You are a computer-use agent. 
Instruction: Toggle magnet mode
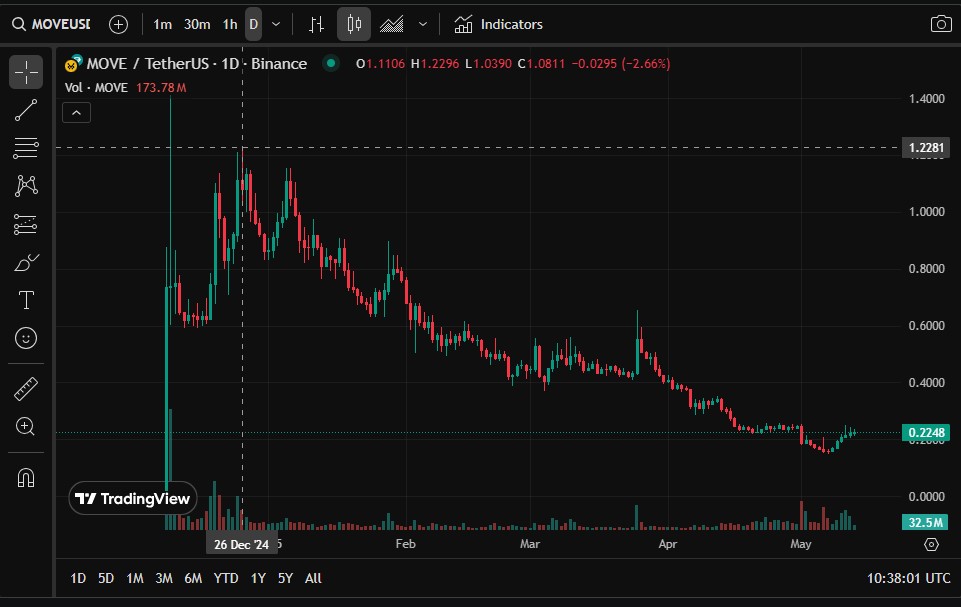point(26,477)
